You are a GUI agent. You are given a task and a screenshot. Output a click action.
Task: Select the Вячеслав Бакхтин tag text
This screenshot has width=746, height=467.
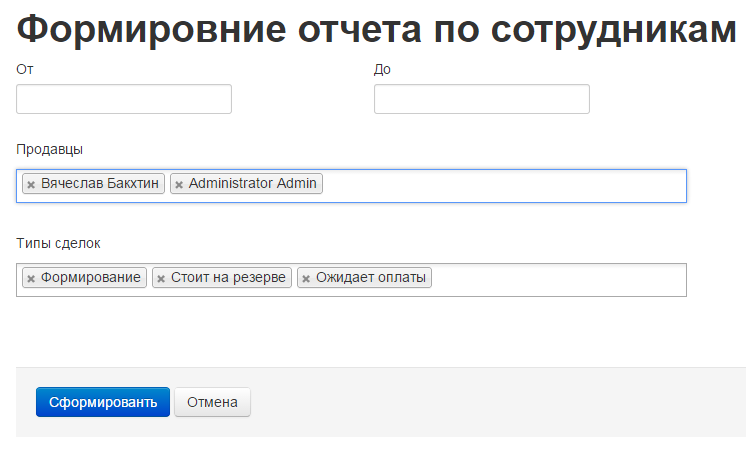click(x=100, y=184)
